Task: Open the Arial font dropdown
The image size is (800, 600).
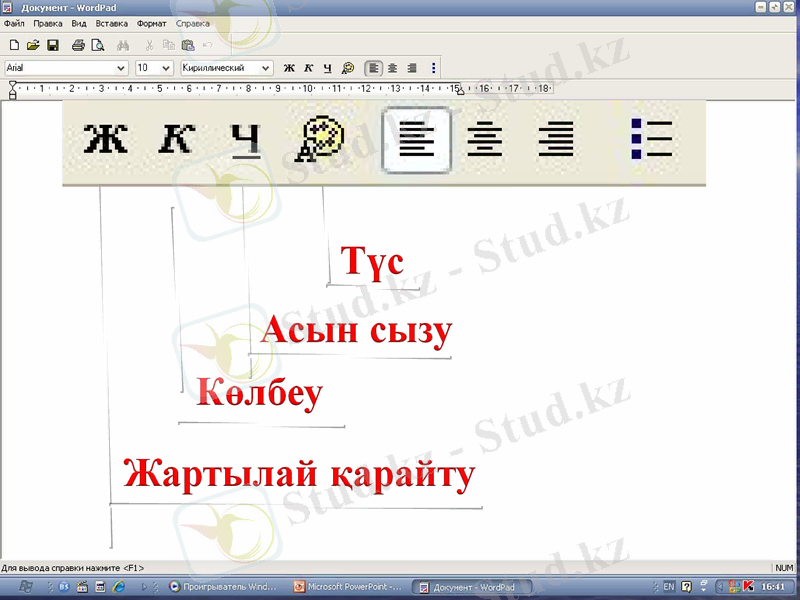Action: [x=123, y=67]
